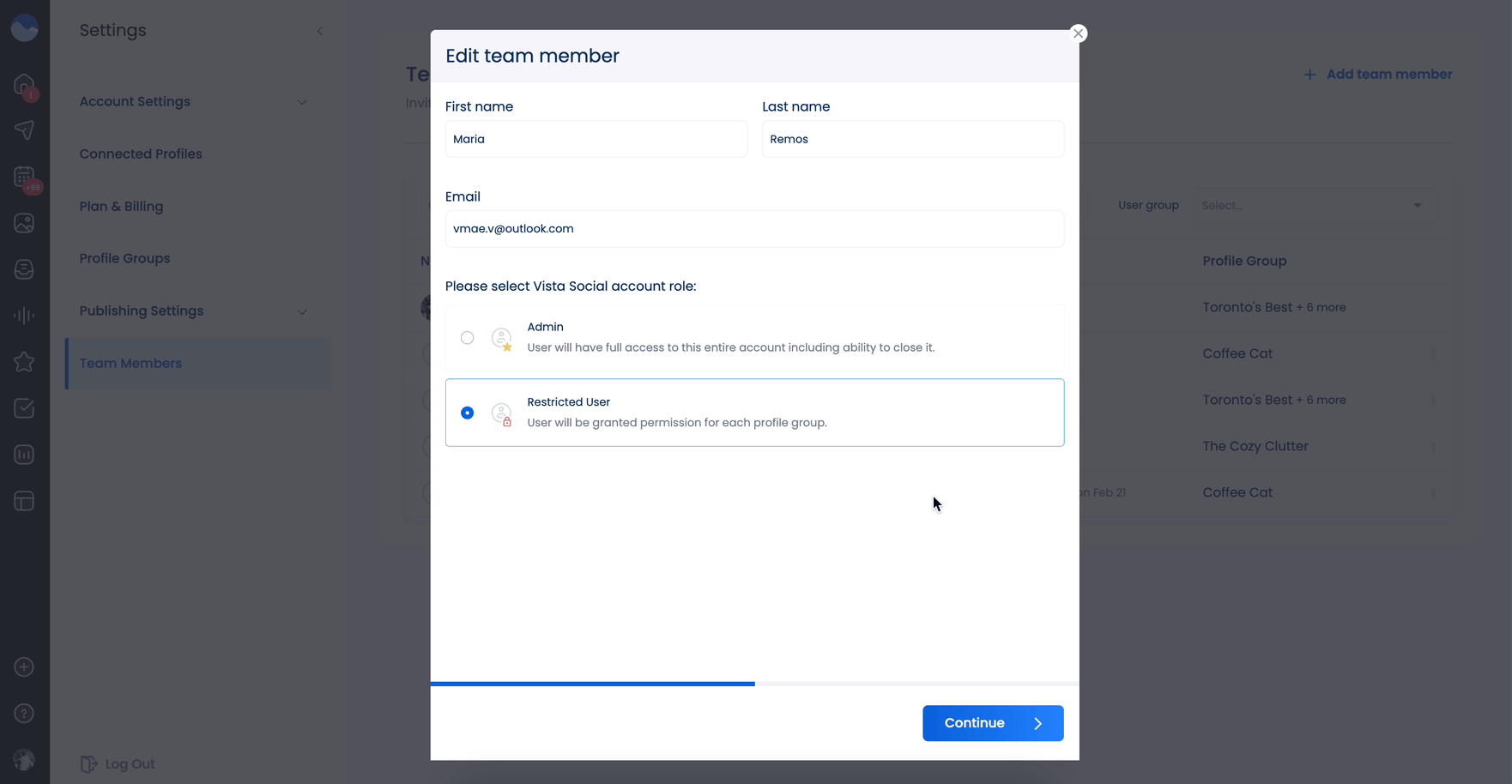Open the Home dashboard icon
The image size is (1512, 784).
24,85
